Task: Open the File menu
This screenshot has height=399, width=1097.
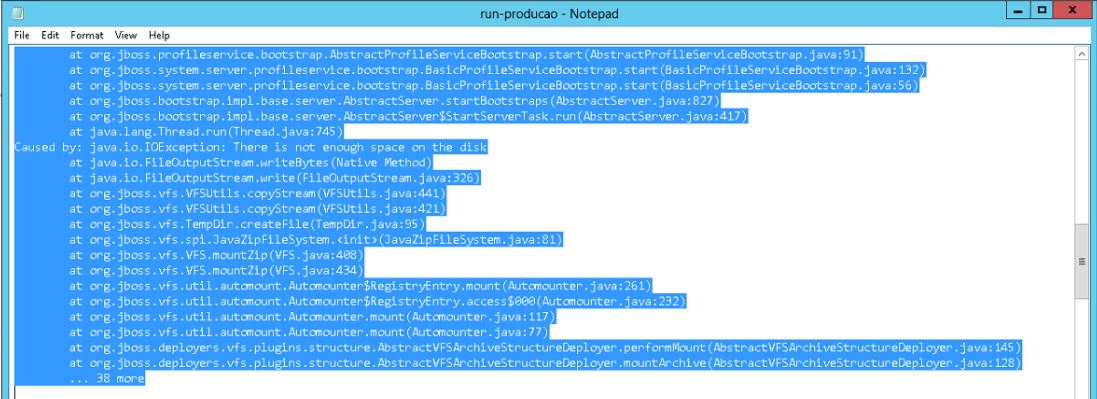Action: coord(21,35)
